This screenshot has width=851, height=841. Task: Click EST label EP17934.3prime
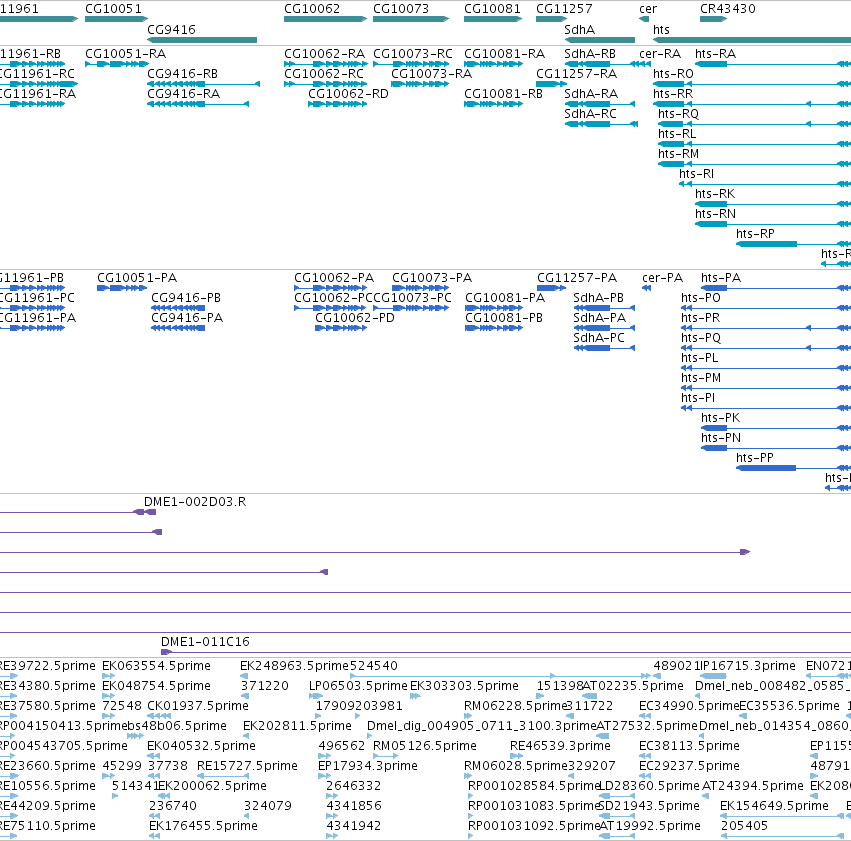point(368,766)
